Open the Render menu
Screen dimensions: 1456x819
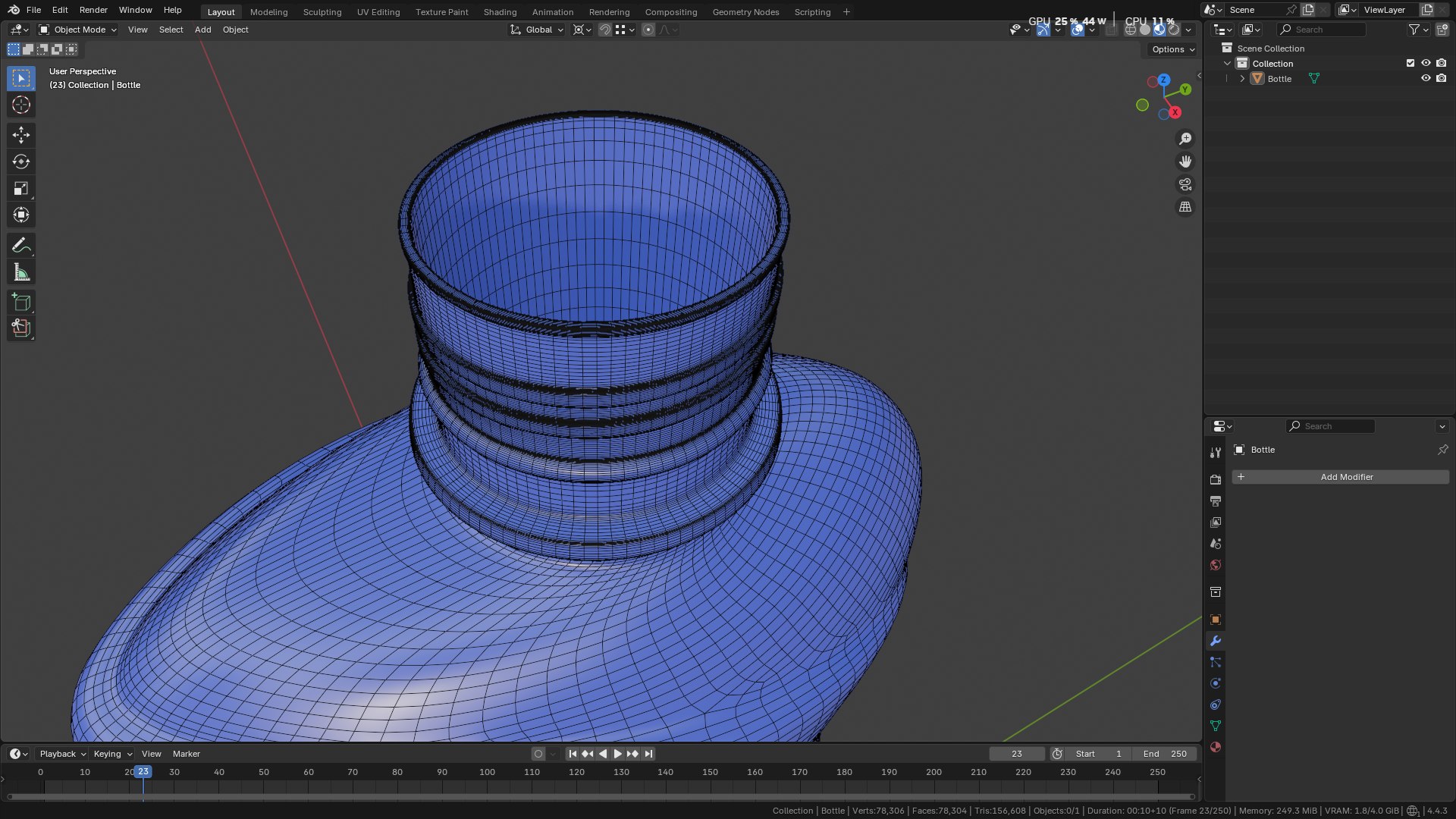click(x=93, y=10)
